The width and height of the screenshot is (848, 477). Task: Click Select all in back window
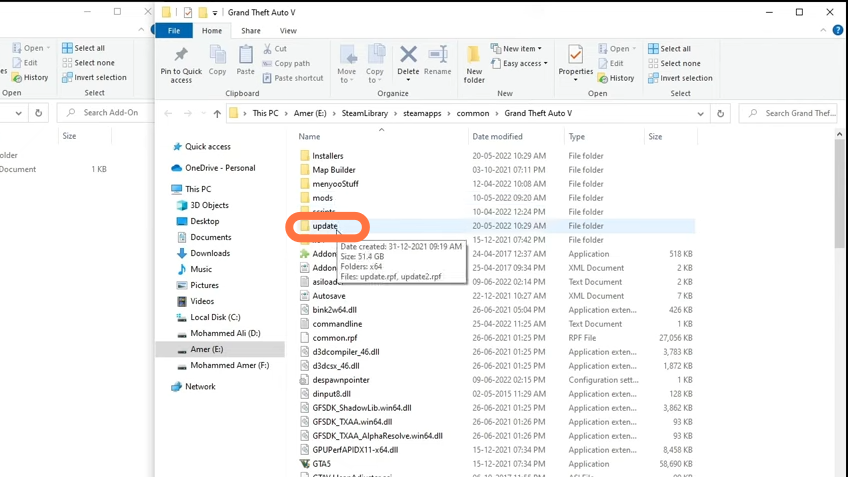point(83,48)
